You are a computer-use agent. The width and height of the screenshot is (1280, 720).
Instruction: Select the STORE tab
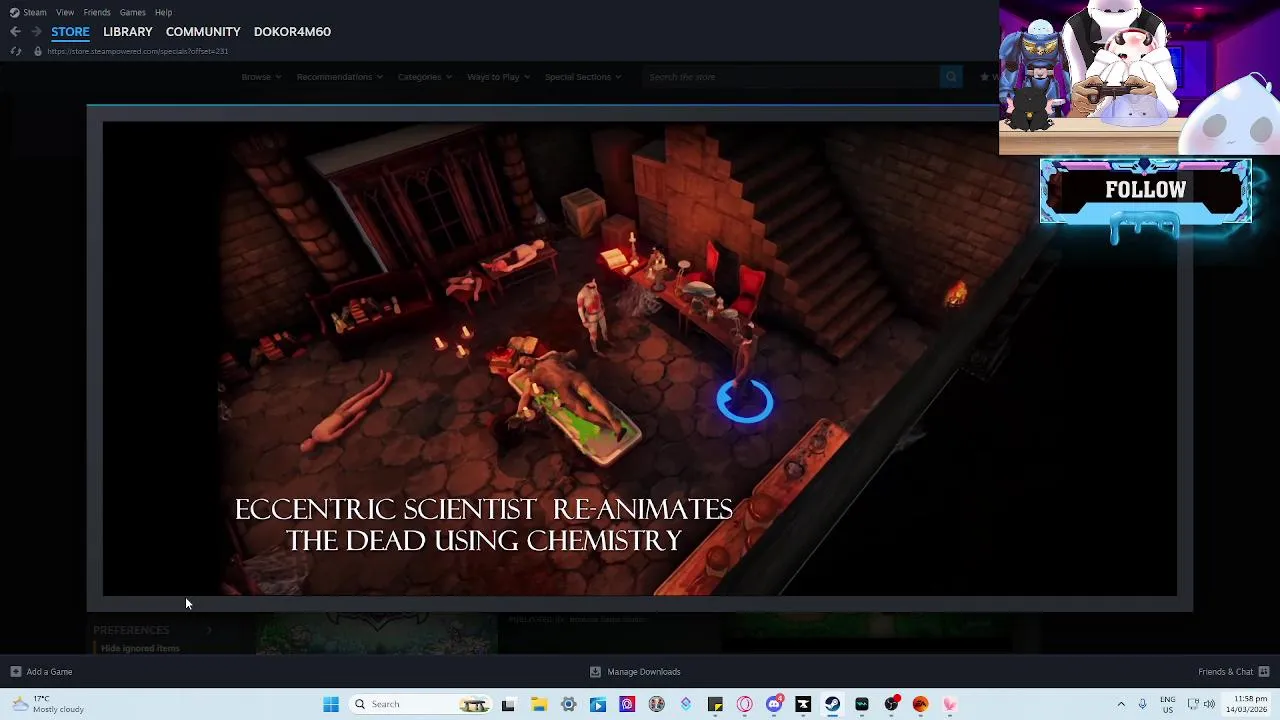(70, 32)
